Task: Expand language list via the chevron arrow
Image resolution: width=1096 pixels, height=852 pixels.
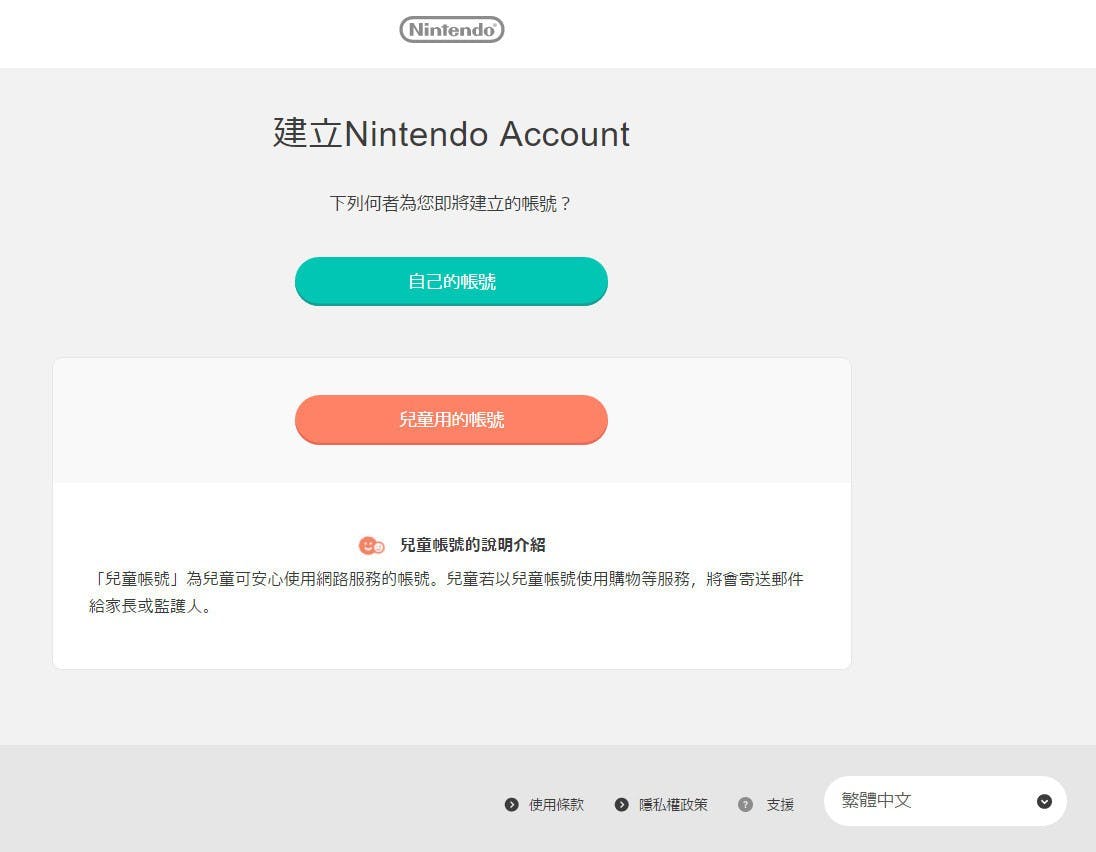Action: 1044,802
